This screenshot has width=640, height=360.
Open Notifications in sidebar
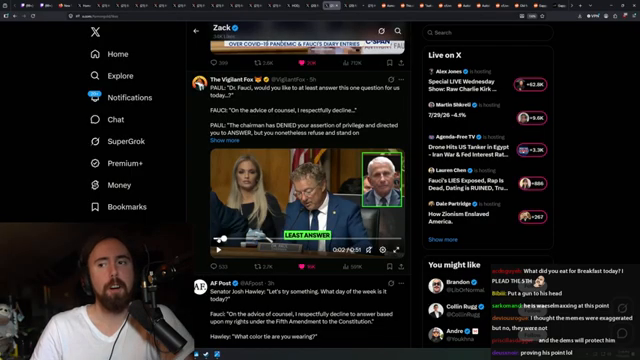tap(121, 98)
